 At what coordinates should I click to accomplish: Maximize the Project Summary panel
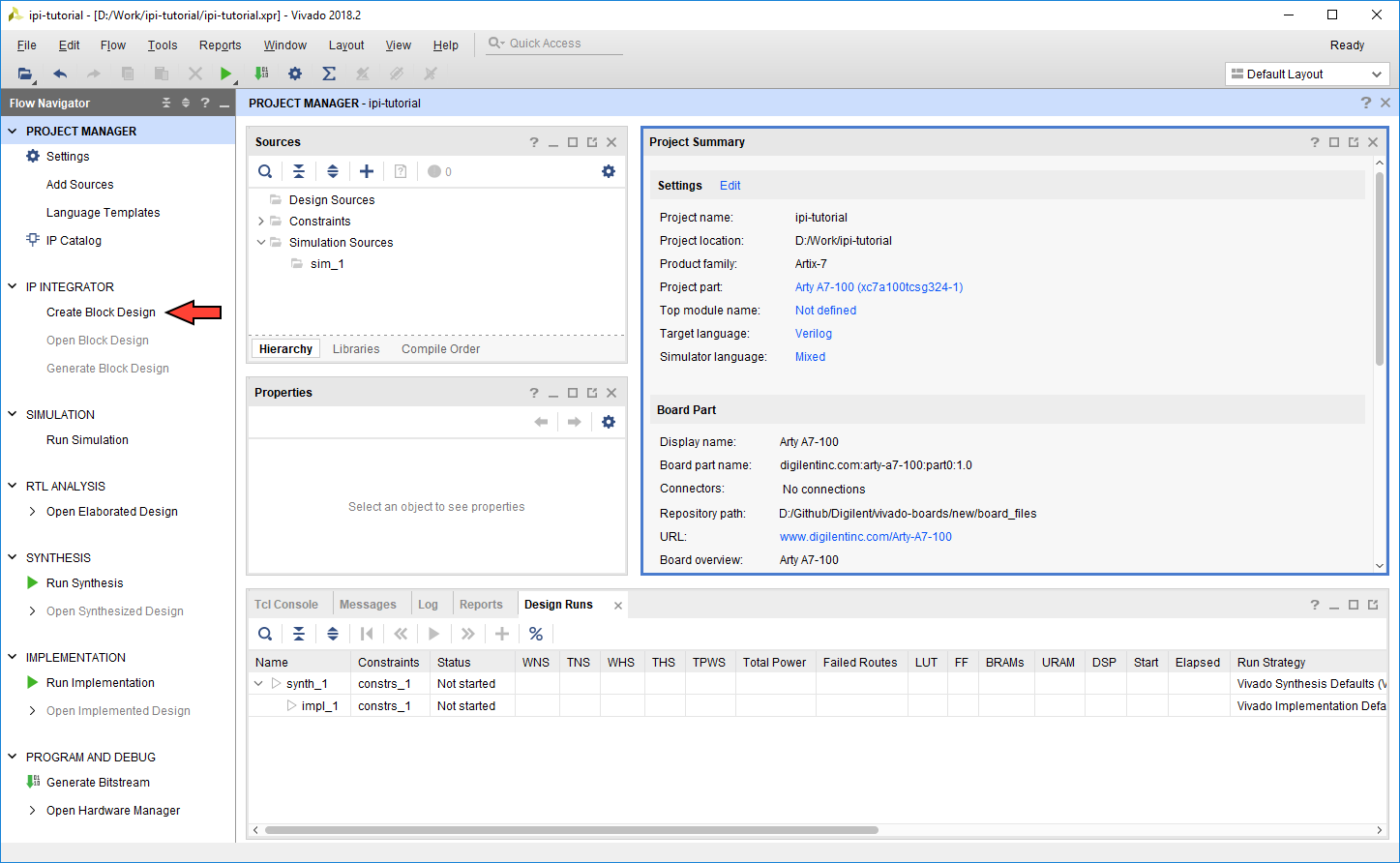point(1334,142)
